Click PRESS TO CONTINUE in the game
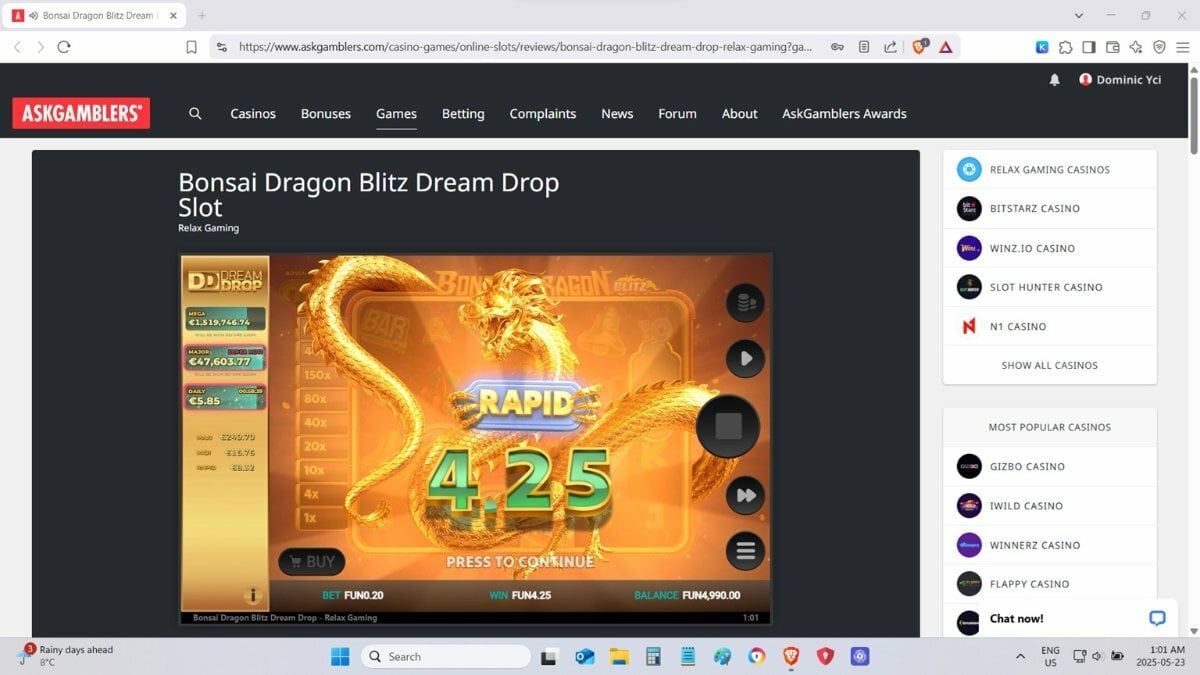The width and height of the screenshot is (1200, 675). (x=520, y=562)
